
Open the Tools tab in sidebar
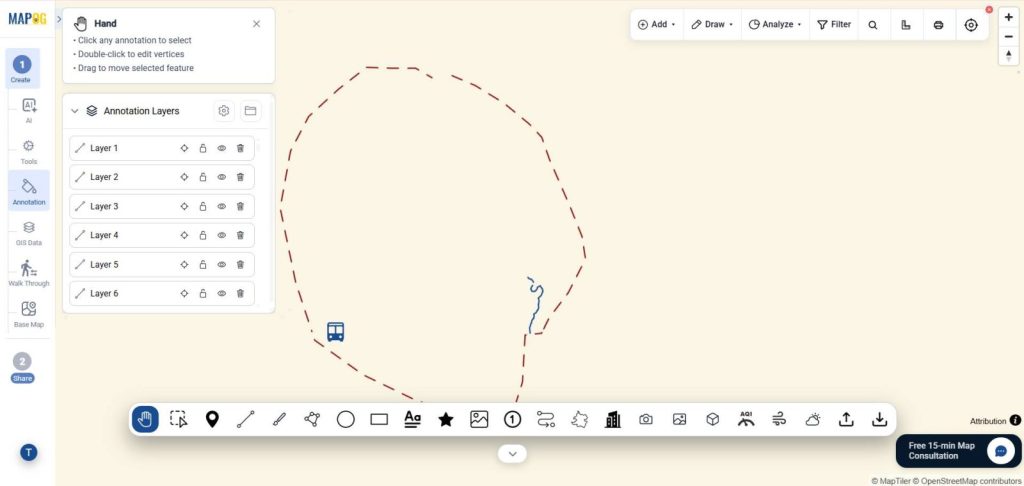29,151
